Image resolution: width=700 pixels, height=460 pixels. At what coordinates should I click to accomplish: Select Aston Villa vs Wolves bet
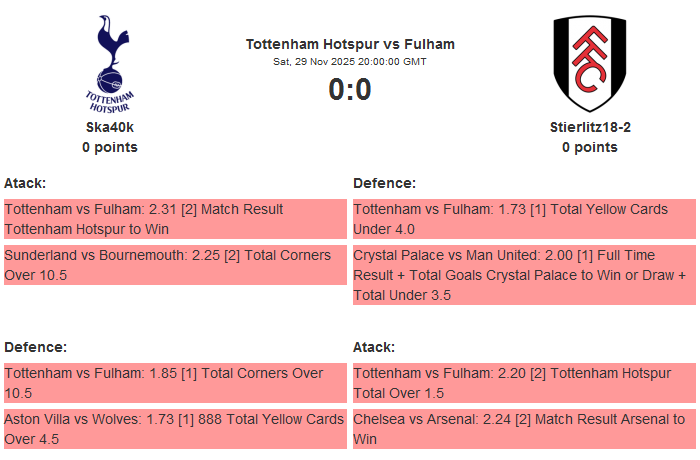[x=175, y=429]
